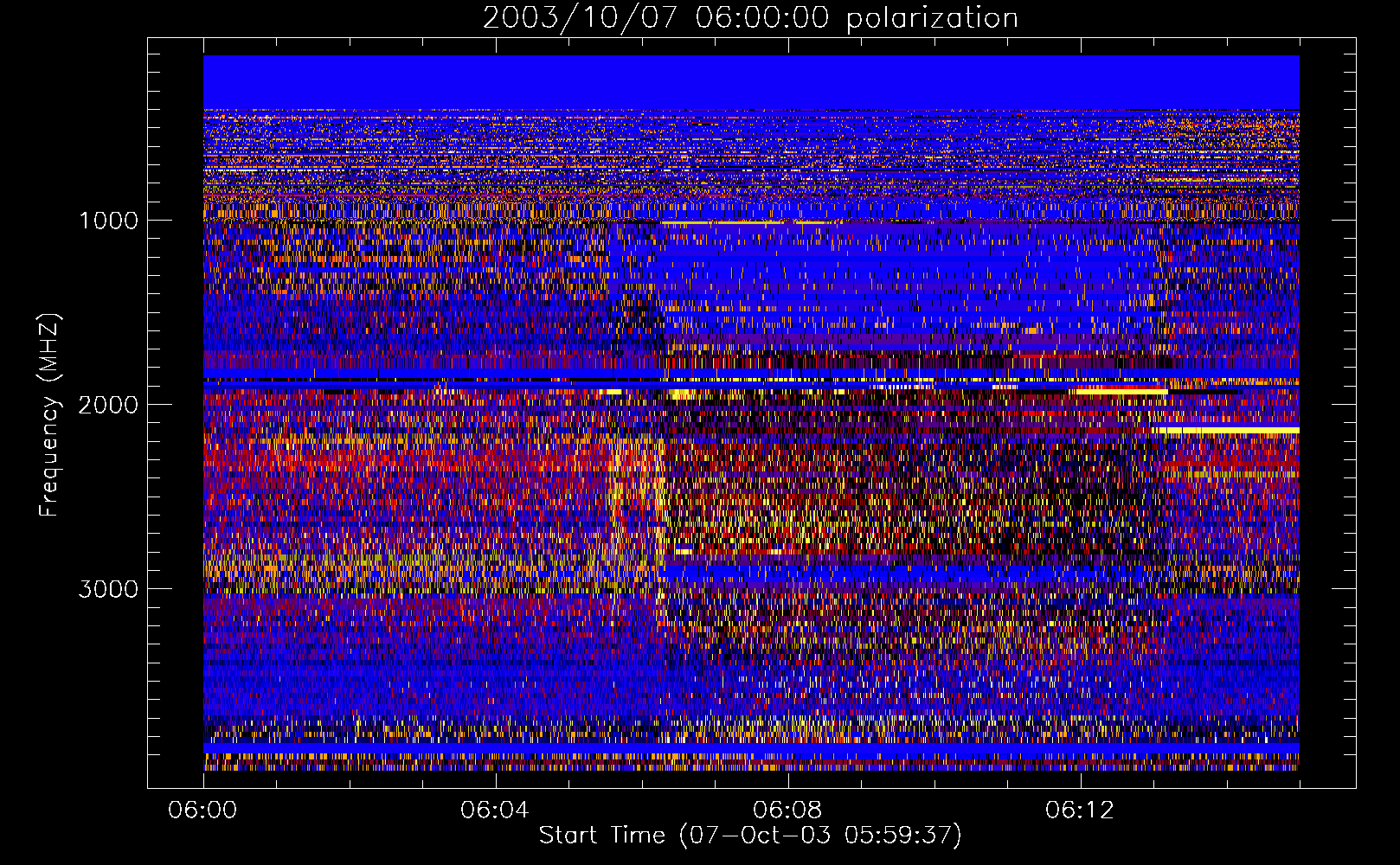Click the 06:08 time tick label
This screenshot has height=865, width=1400.
[787, 810]
